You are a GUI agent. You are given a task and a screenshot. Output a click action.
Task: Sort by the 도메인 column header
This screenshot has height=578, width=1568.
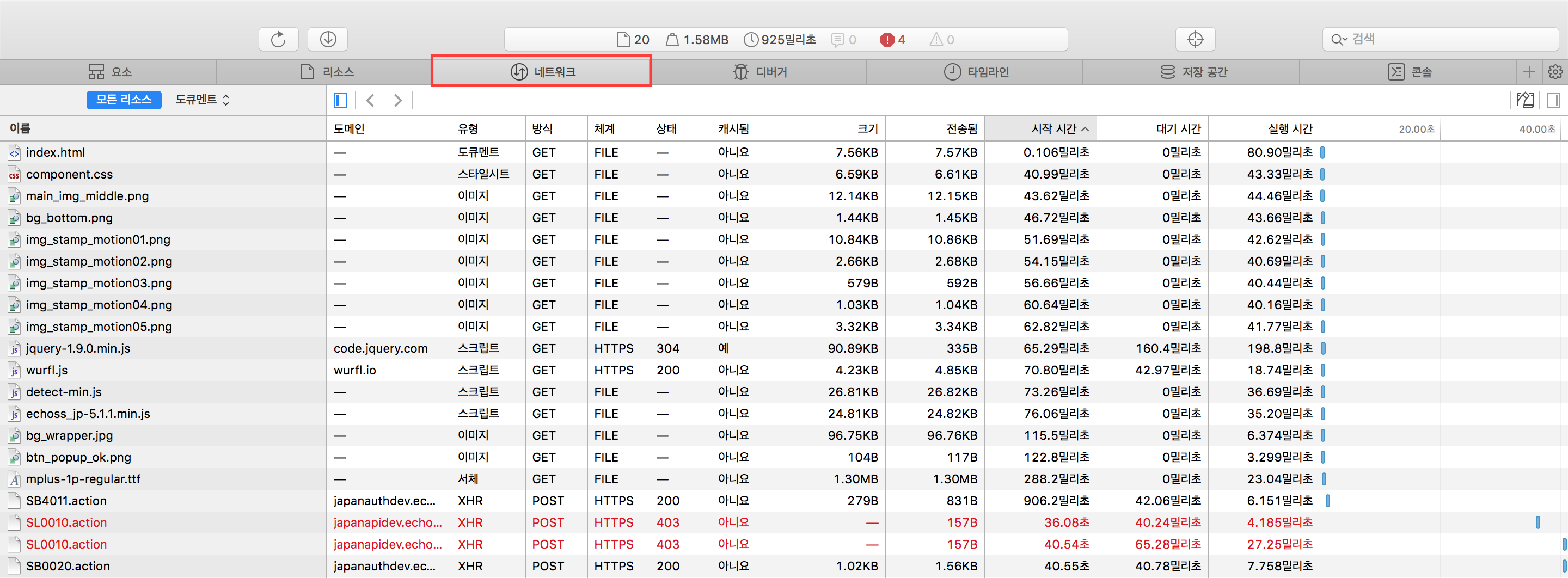388,128
